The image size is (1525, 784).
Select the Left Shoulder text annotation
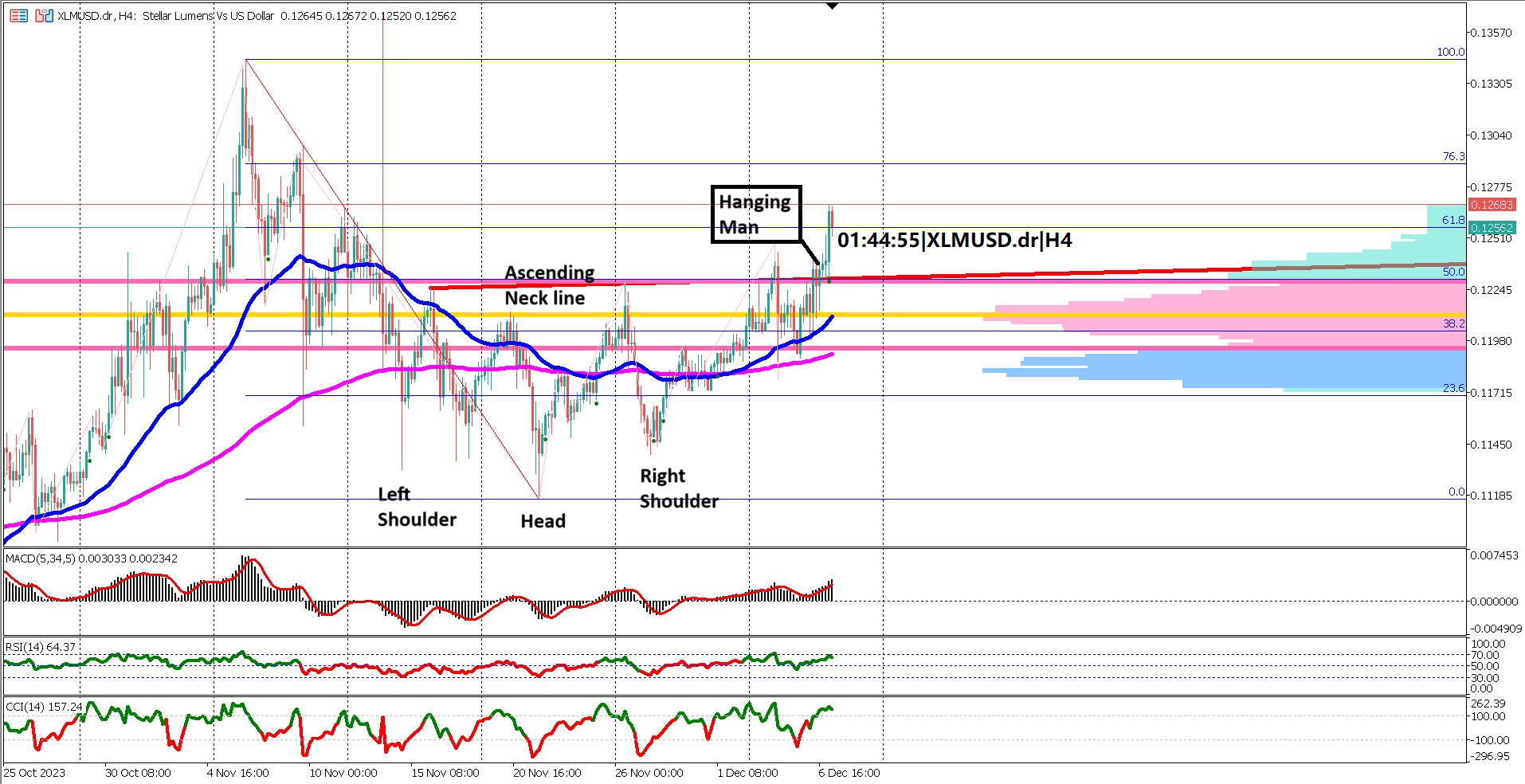pos(416,507)
